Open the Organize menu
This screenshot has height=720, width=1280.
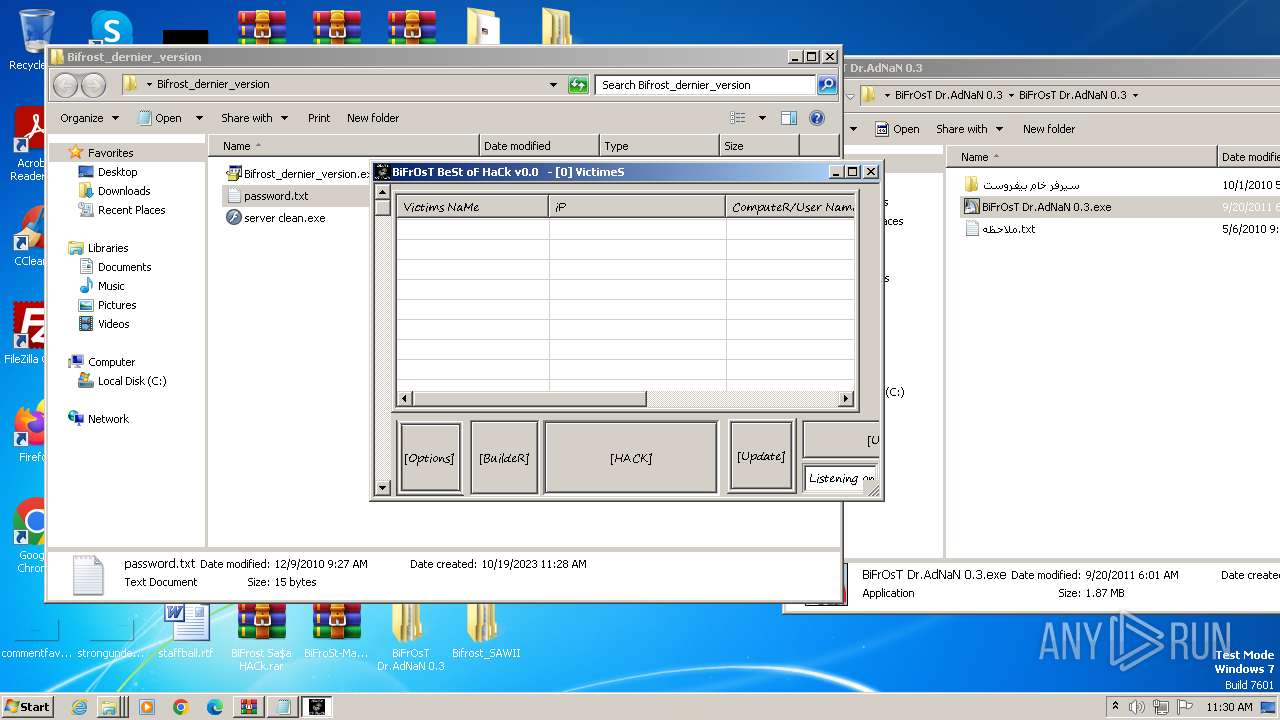[x=89, y=118]
